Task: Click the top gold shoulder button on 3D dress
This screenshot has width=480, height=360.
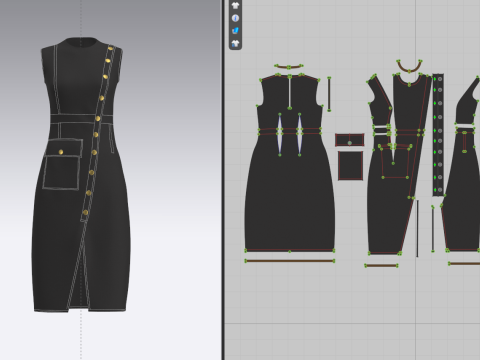Action: 110,49
